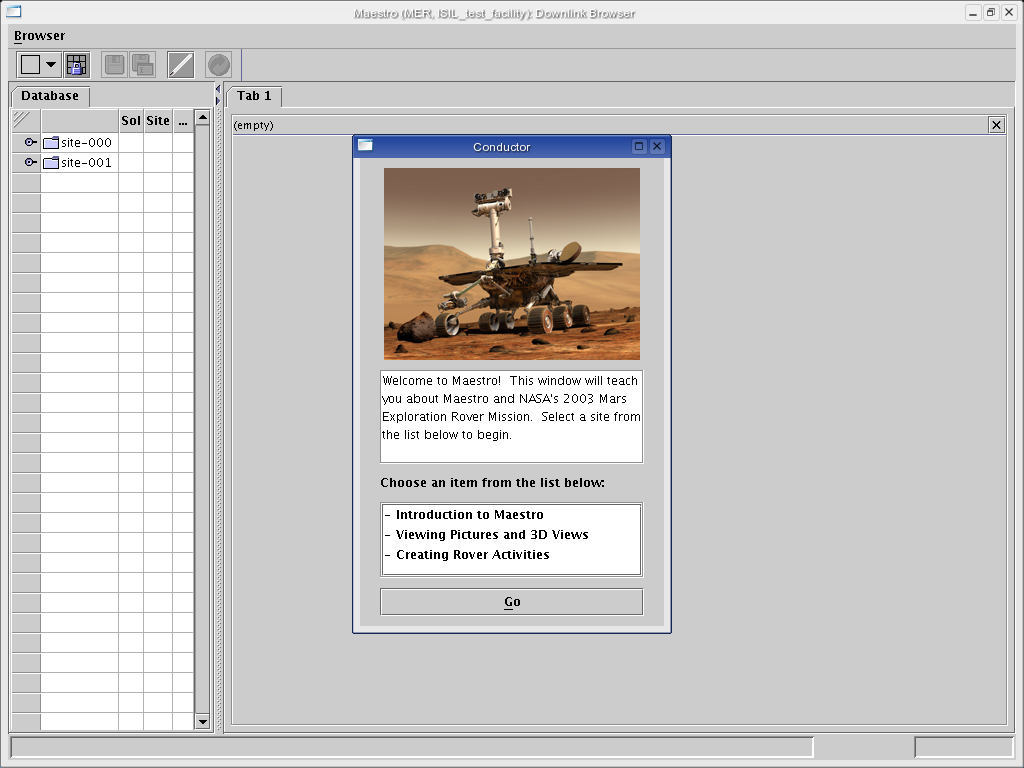Open the Browser menu
This screenshot has height=768, width=1024.
(x=39, y=36)
